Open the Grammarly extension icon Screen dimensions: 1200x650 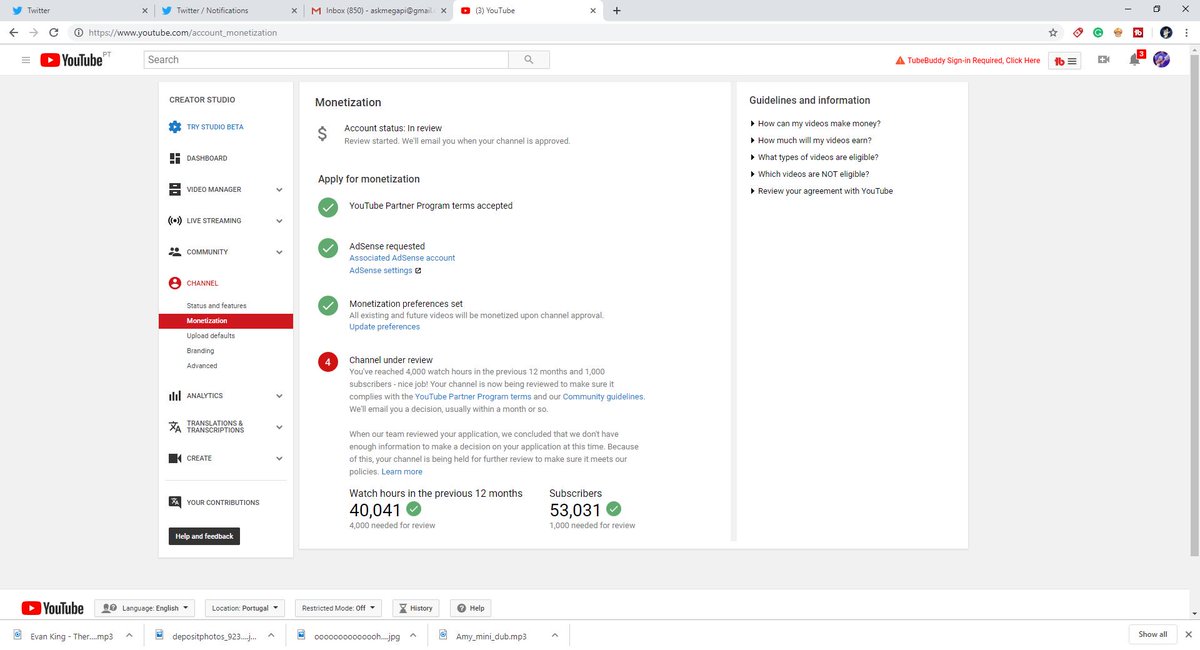[x=1097, y=32]
